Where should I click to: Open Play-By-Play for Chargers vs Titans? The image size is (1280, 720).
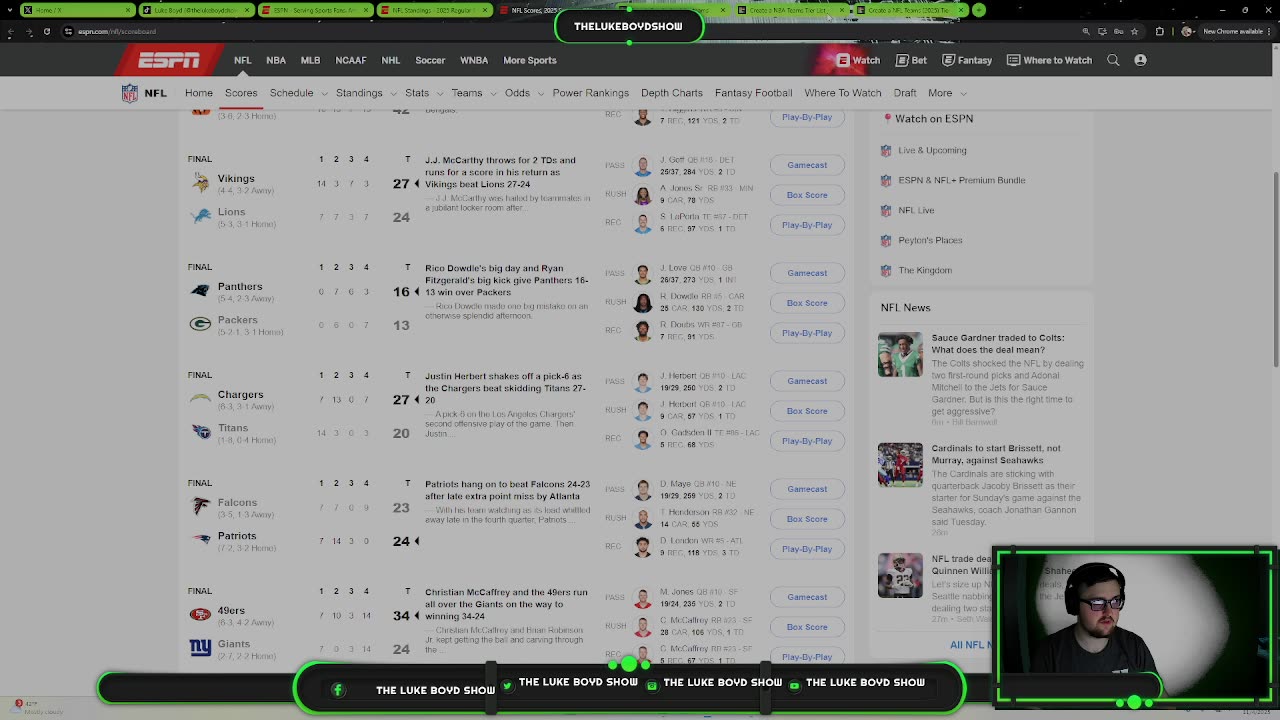pos(807,441)
